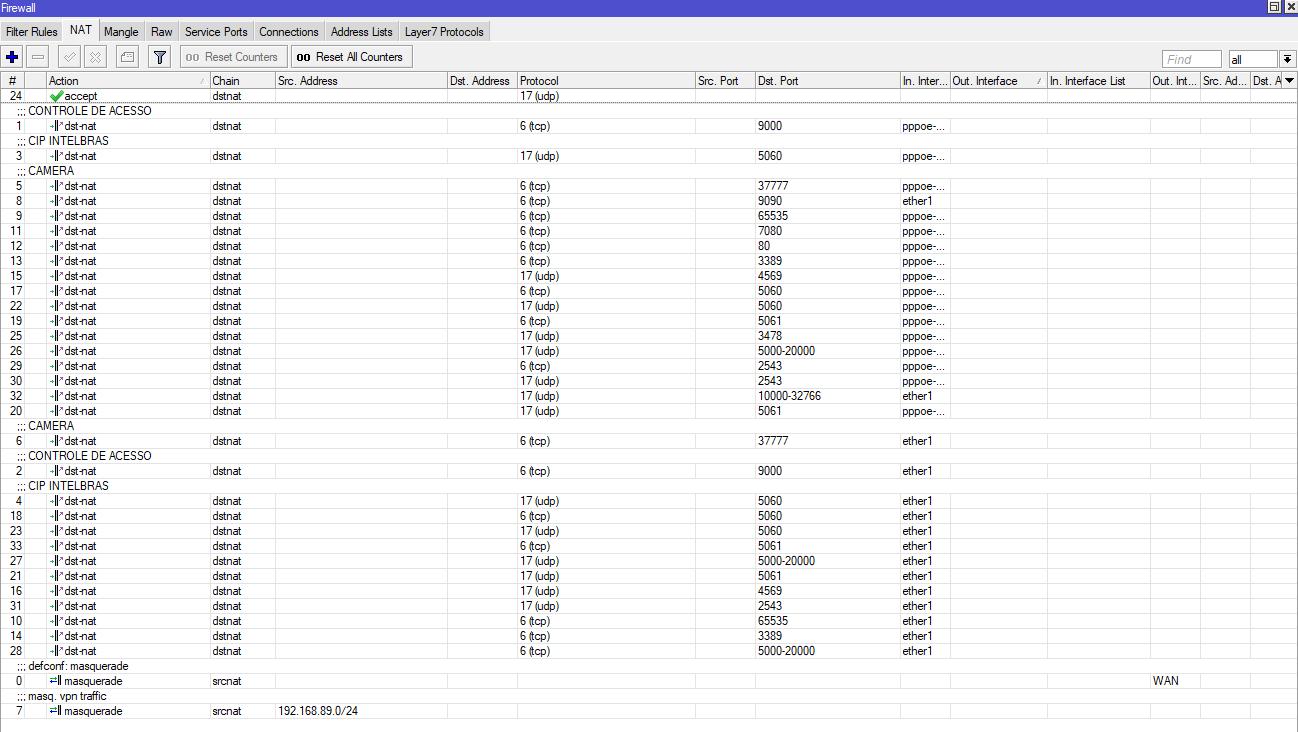Click the dst-nat icon in rule 1
This screenshot has width=1298, height=732.
(x=56, y=126)
